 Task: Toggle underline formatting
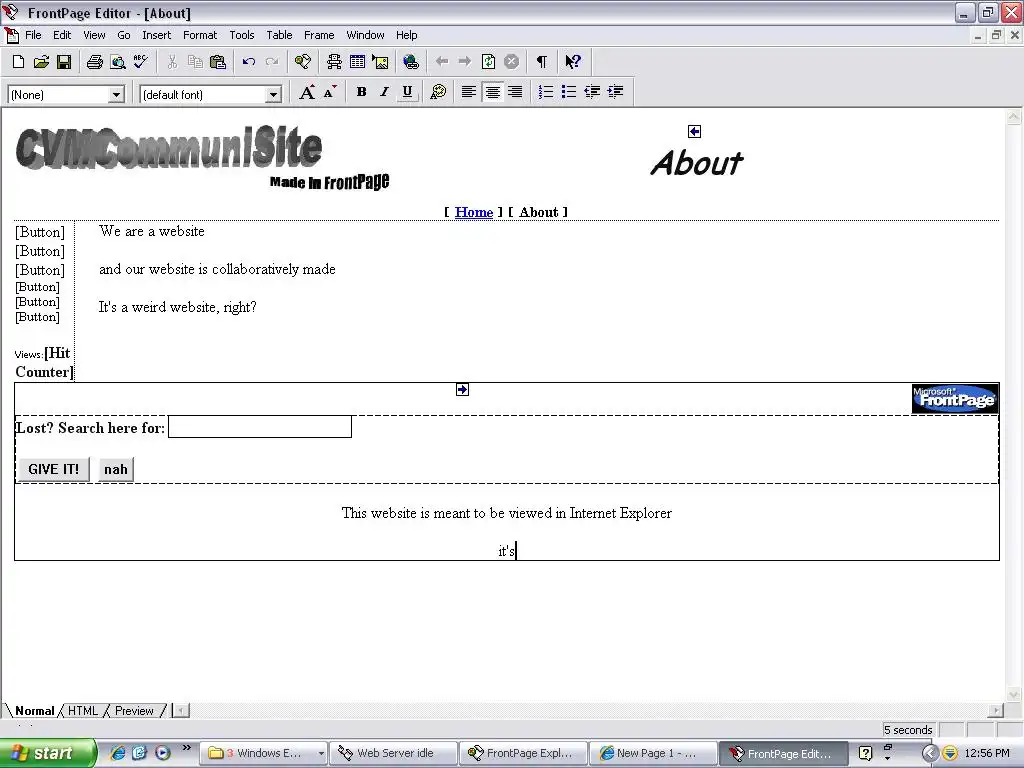(x=407, y=92)
